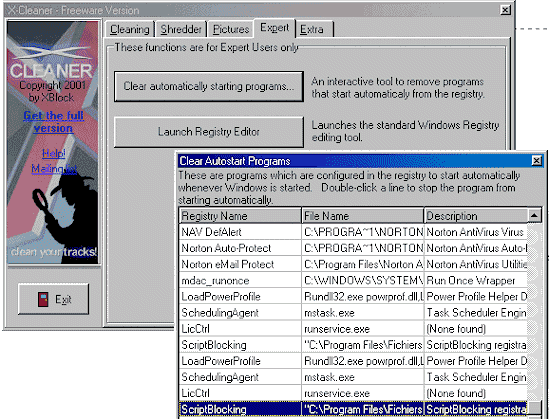This screenshot has width=550, height=420.
Task: Open the Mailing list link
Action: (x=54, y=169)
